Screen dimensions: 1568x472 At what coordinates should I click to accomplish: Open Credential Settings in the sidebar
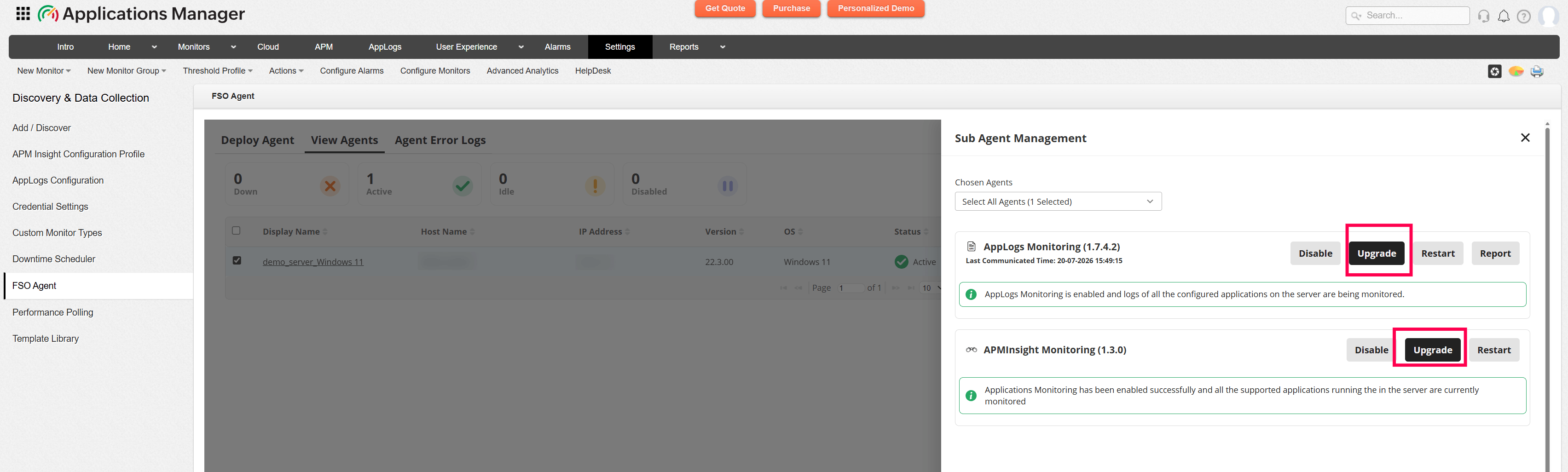(50, 207)
